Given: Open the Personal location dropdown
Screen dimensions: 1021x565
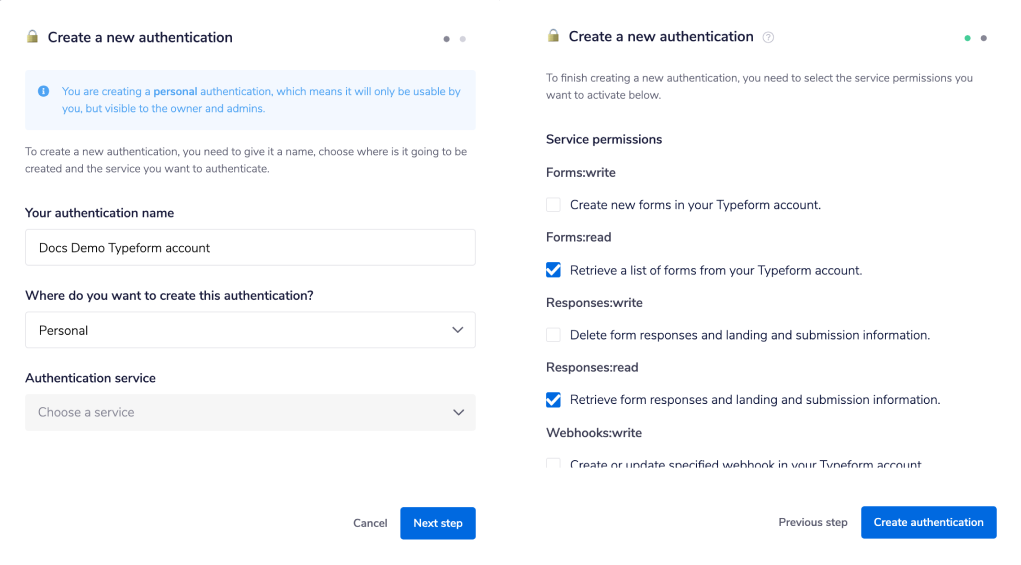Looking at the screenshot, I should pyautogui.click(x=249, y=330).
